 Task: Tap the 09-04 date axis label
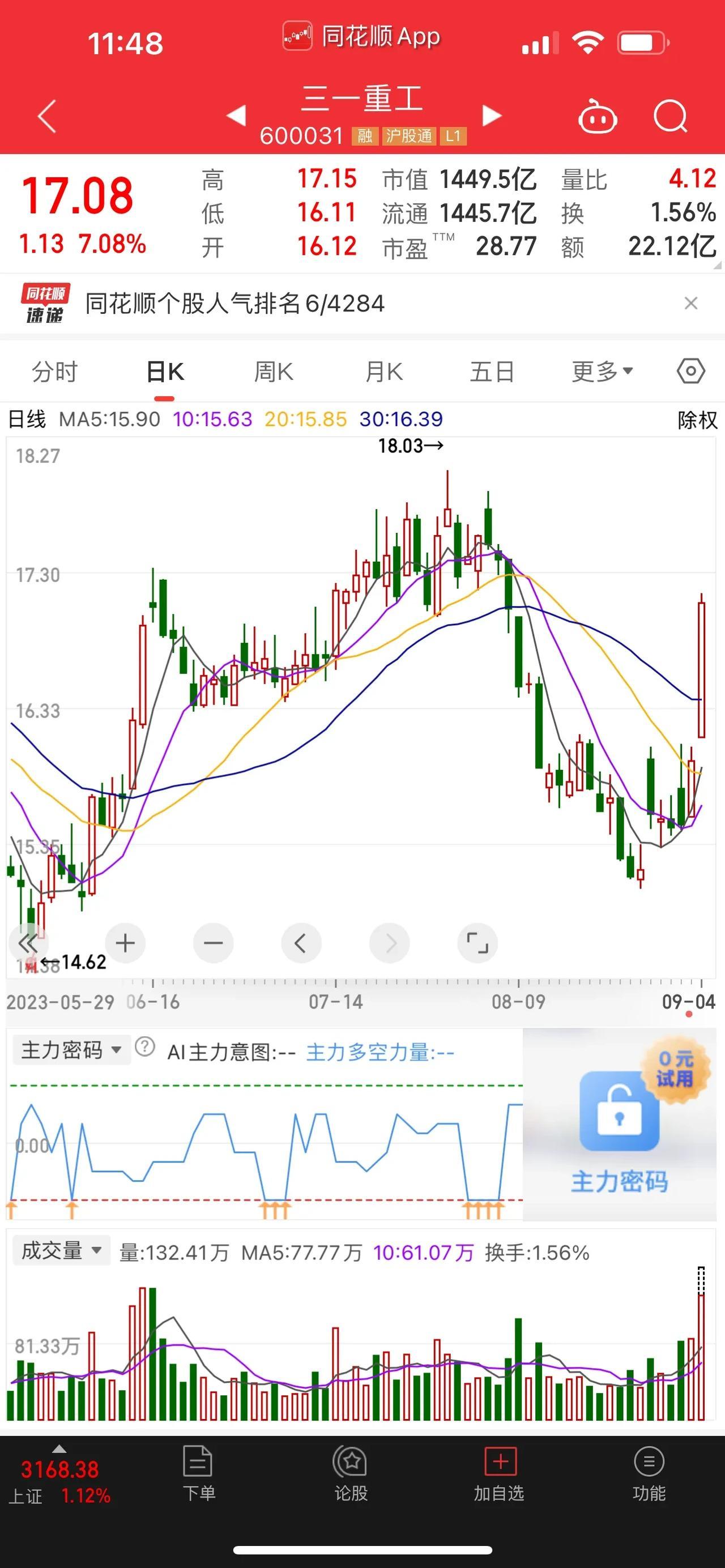pos(689,1002)
